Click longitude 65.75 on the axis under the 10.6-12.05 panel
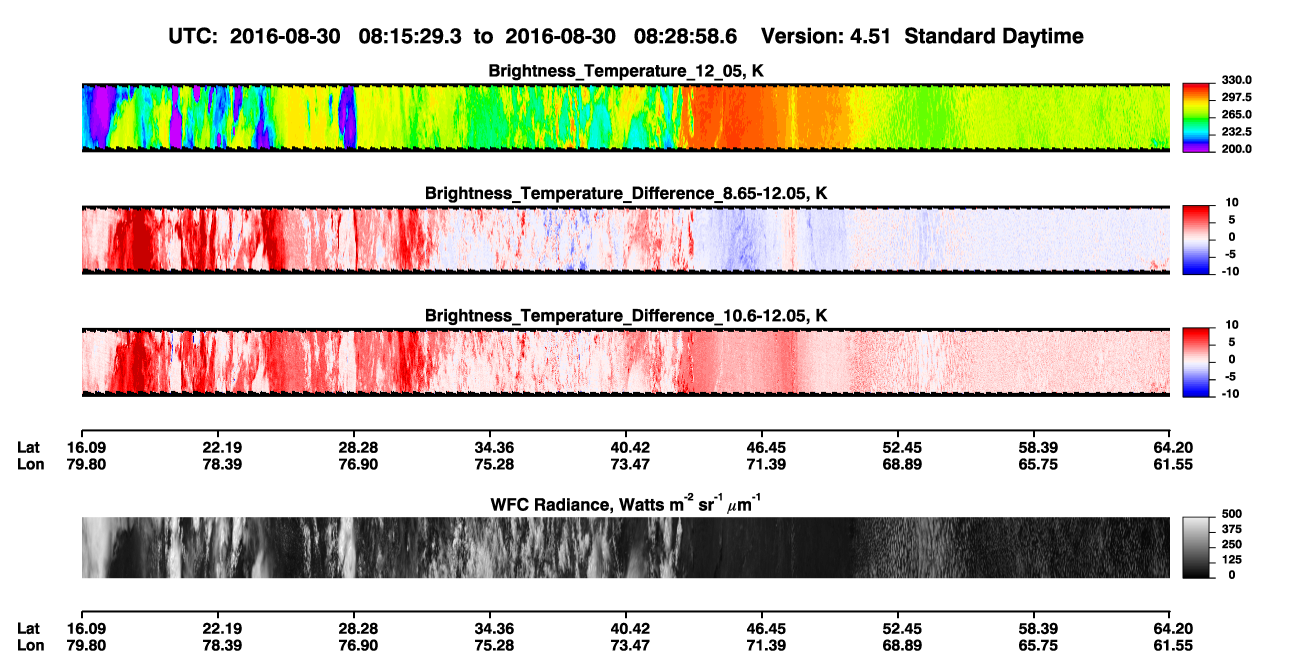Viewport: 1300px width, 667px height. coord(1038,464)
